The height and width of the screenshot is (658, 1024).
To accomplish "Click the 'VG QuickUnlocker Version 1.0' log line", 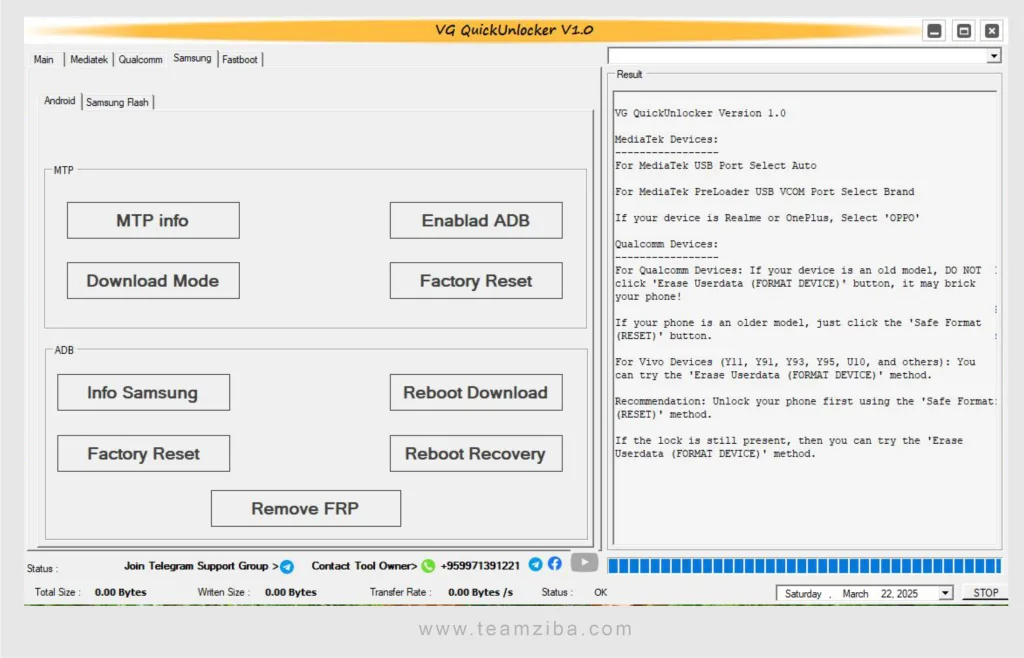I will (700, 113).
